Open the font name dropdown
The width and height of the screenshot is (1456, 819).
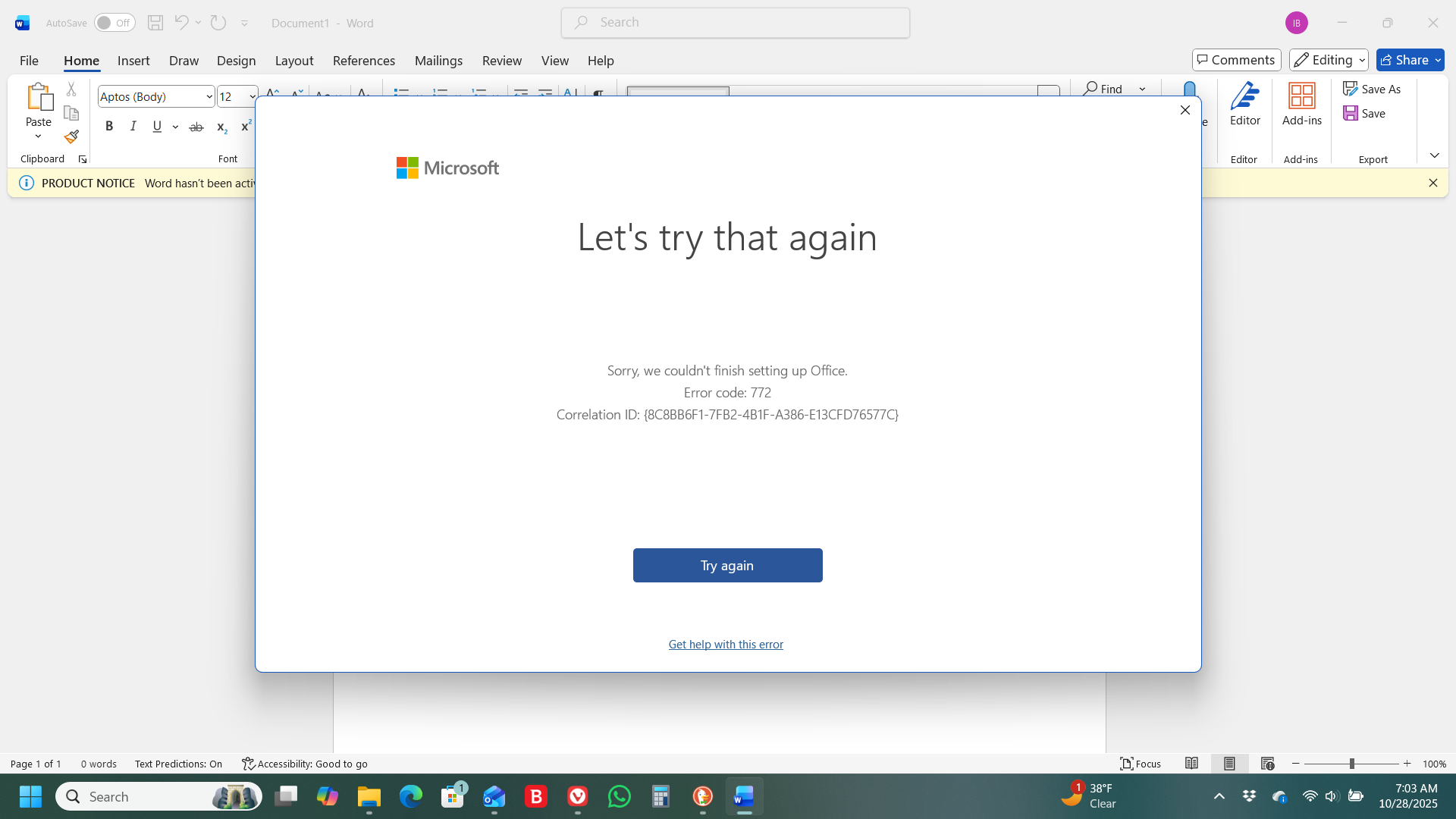209,96
